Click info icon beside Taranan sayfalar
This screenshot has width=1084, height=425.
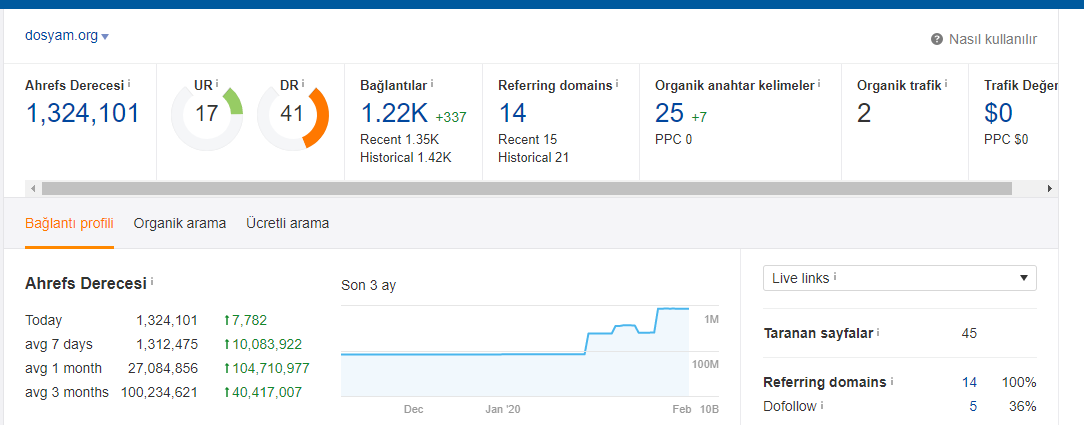(878, 332)
